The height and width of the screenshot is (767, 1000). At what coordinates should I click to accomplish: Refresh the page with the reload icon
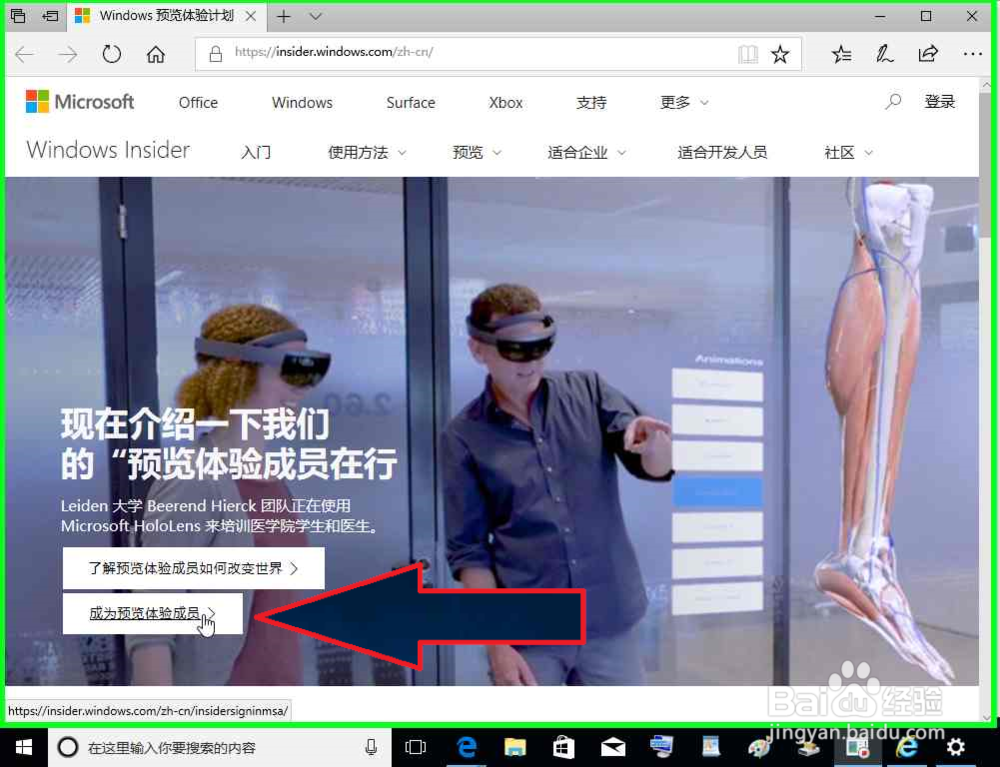pyautogui.click(x=111, y=53)
